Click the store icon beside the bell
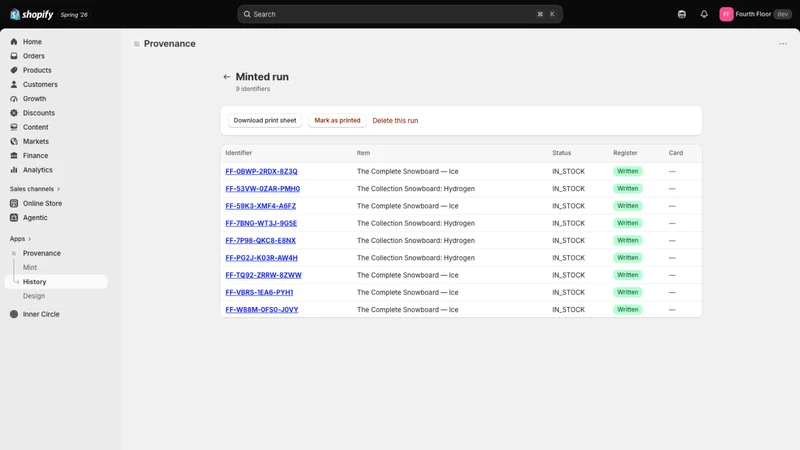 point(682,14)
